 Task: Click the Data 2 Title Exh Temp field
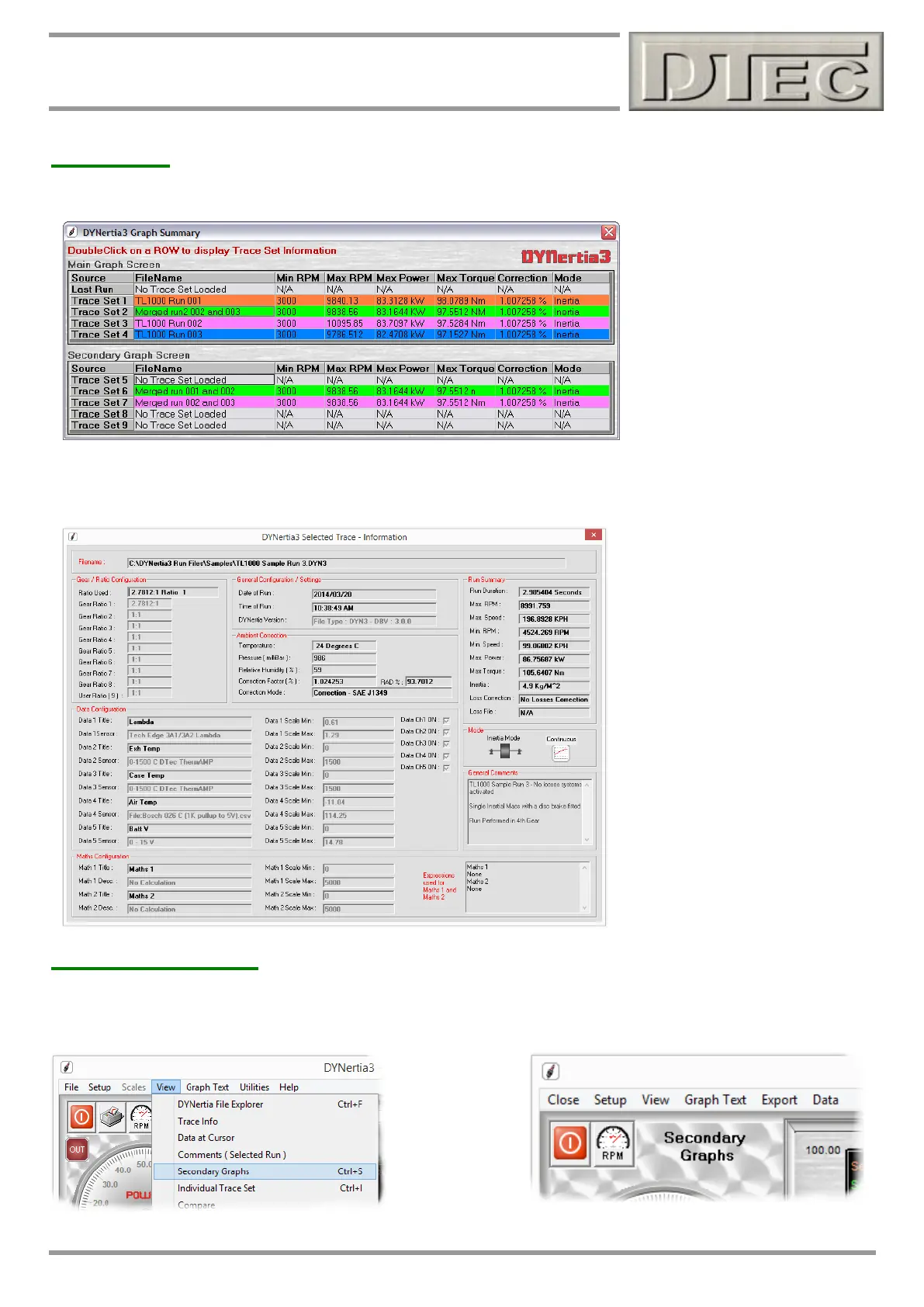pyautogui.click(x=189, y=749)
